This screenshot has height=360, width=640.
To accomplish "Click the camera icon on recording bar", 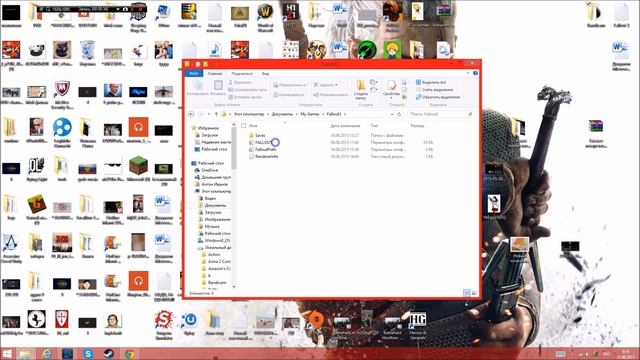I will pyautogui.click(x=126, y=9).
